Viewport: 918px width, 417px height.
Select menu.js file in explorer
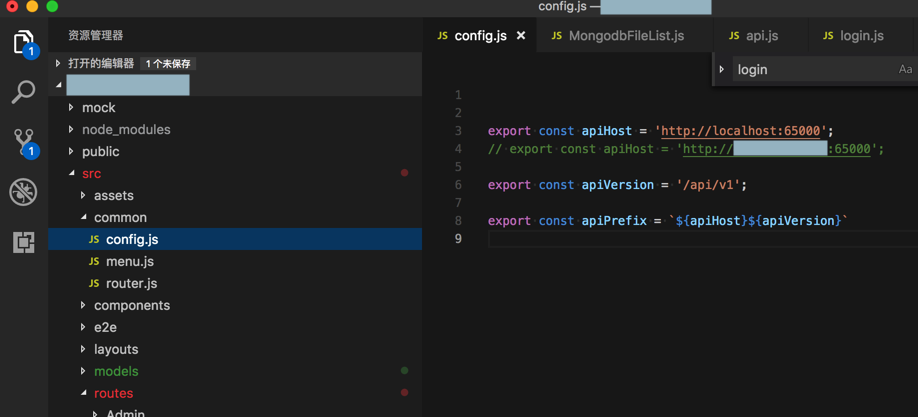point(129,261)
